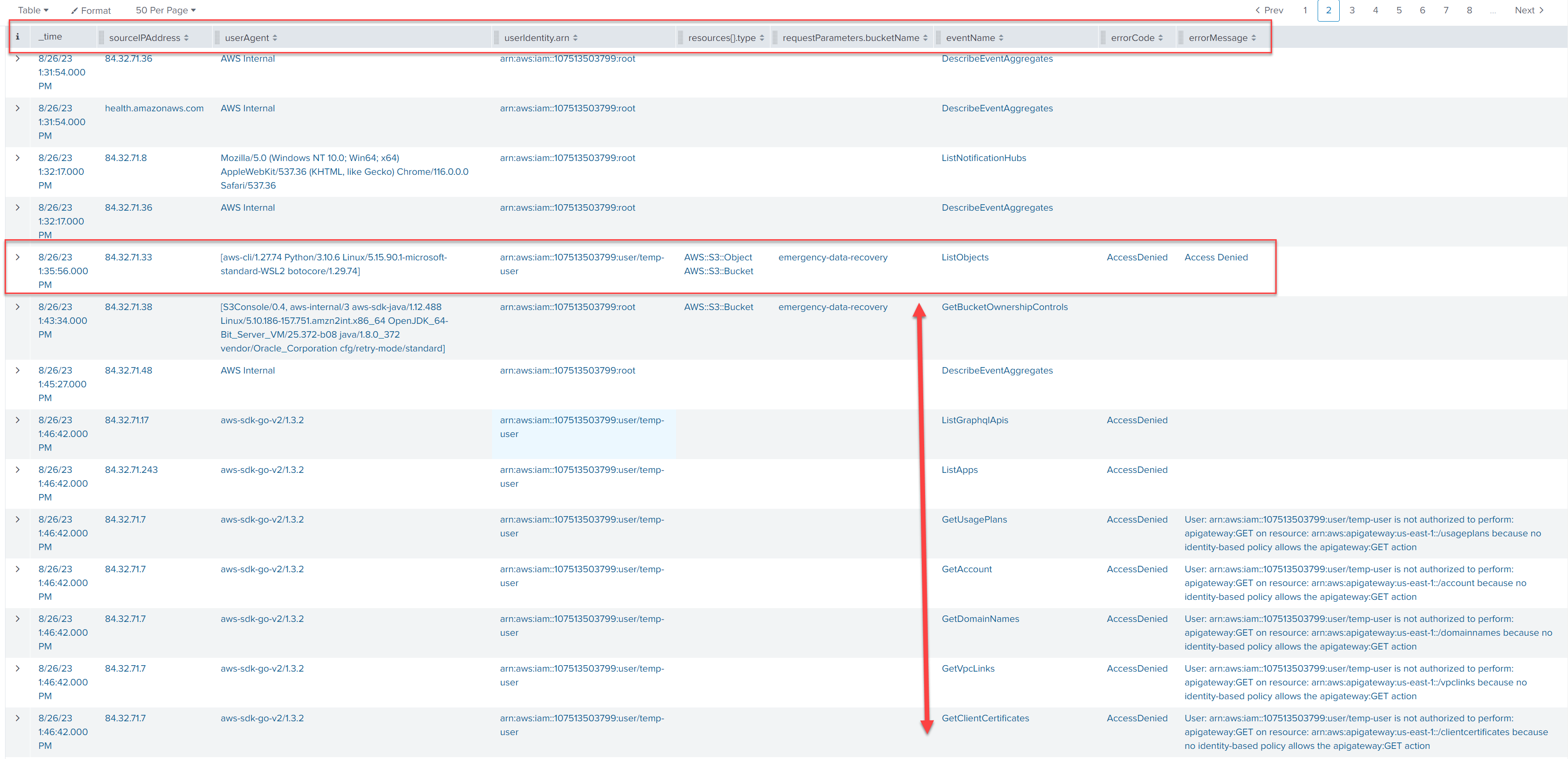
Task: Expand details for the ListObjects AccessDenied event
Action: pyautogui.click(x=17, y=257)
